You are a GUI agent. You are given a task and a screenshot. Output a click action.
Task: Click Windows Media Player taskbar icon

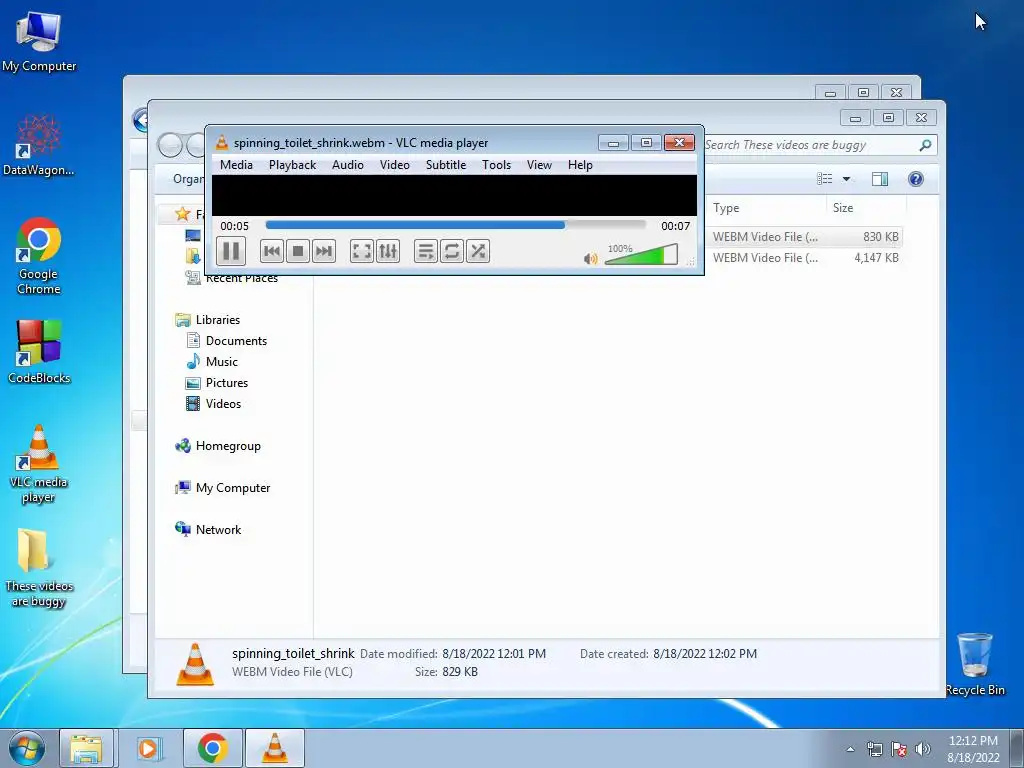(148, 749)
